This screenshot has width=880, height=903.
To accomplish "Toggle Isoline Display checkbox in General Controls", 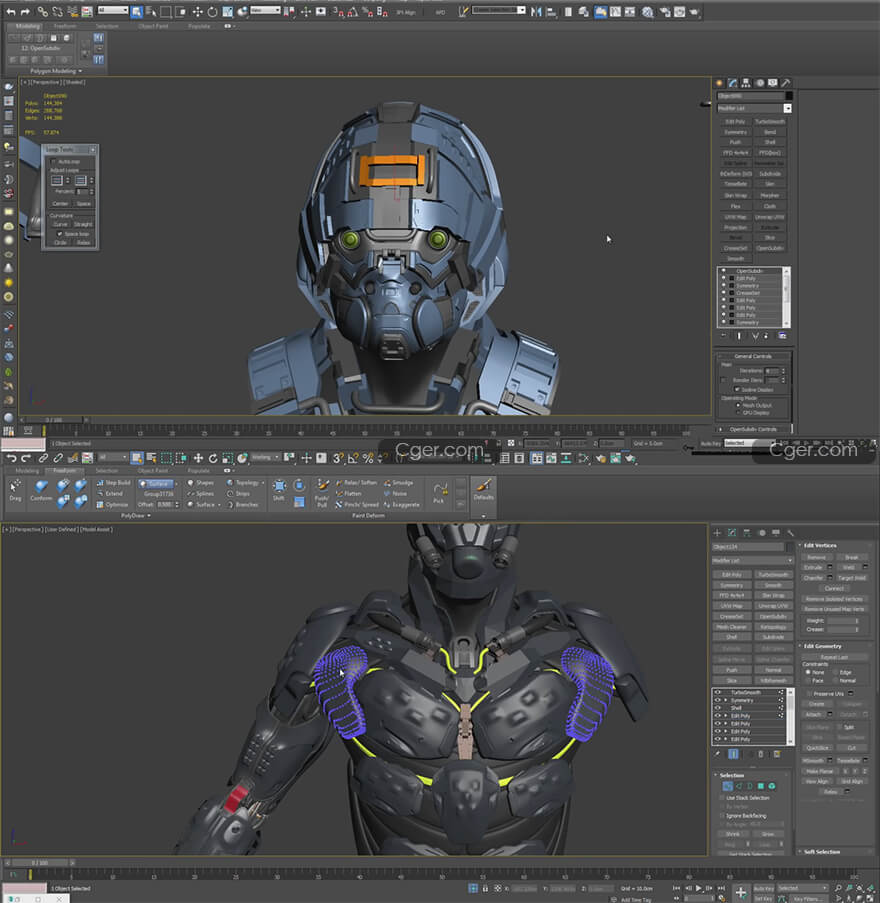I will (737, 389).
